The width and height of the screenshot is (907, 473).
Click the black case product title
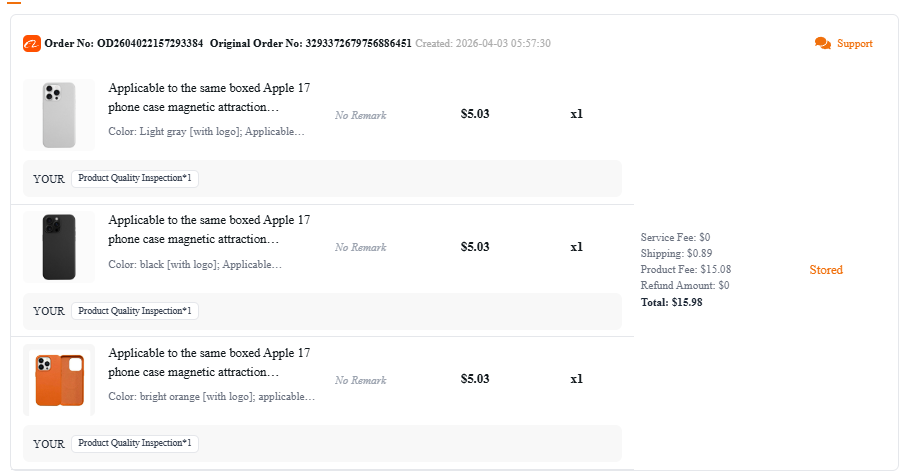(209, 230)
